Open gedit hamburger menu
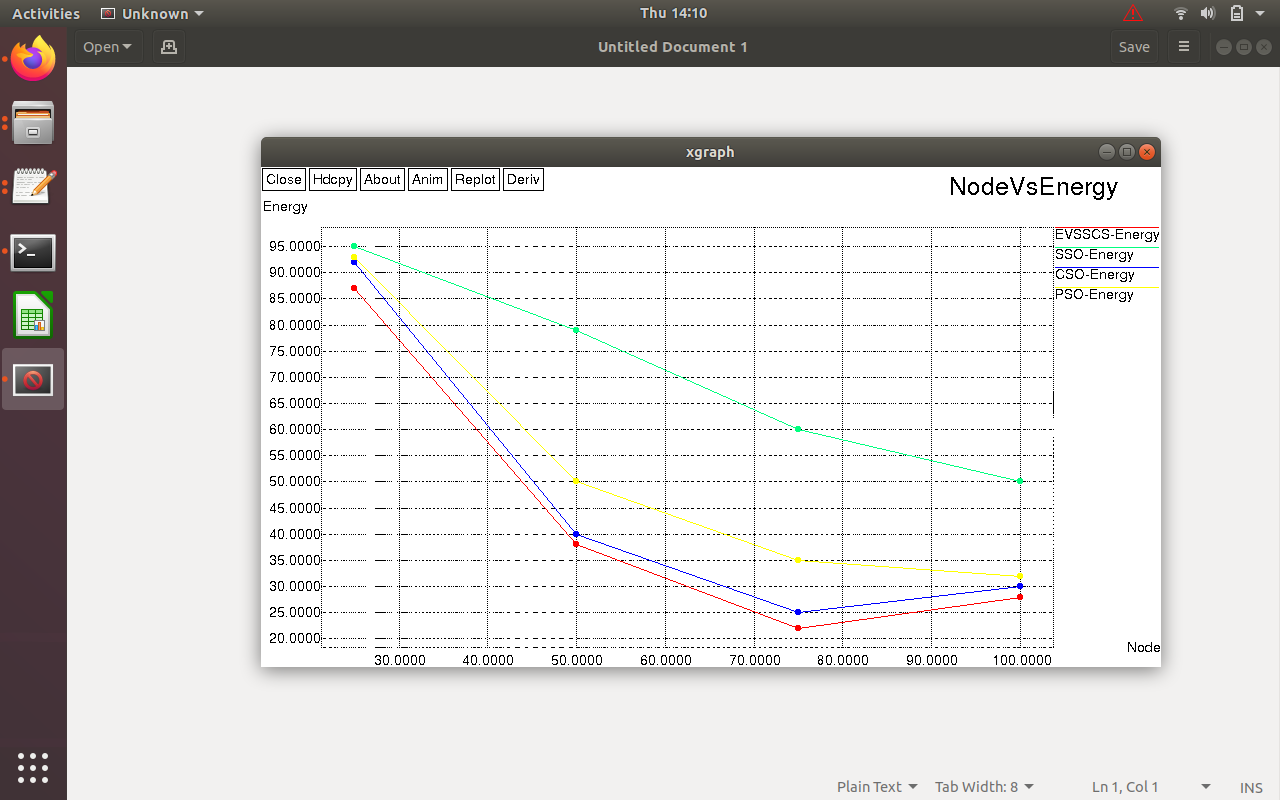The image size is (1280, 800). pos(1184,46)
